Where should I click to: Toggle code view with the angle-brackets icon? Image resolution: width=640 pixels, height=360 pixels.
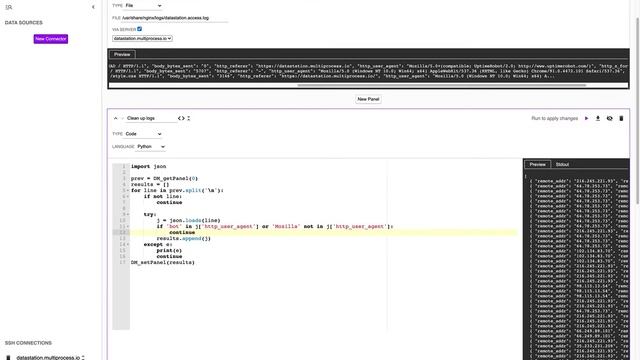pos(181,118)
